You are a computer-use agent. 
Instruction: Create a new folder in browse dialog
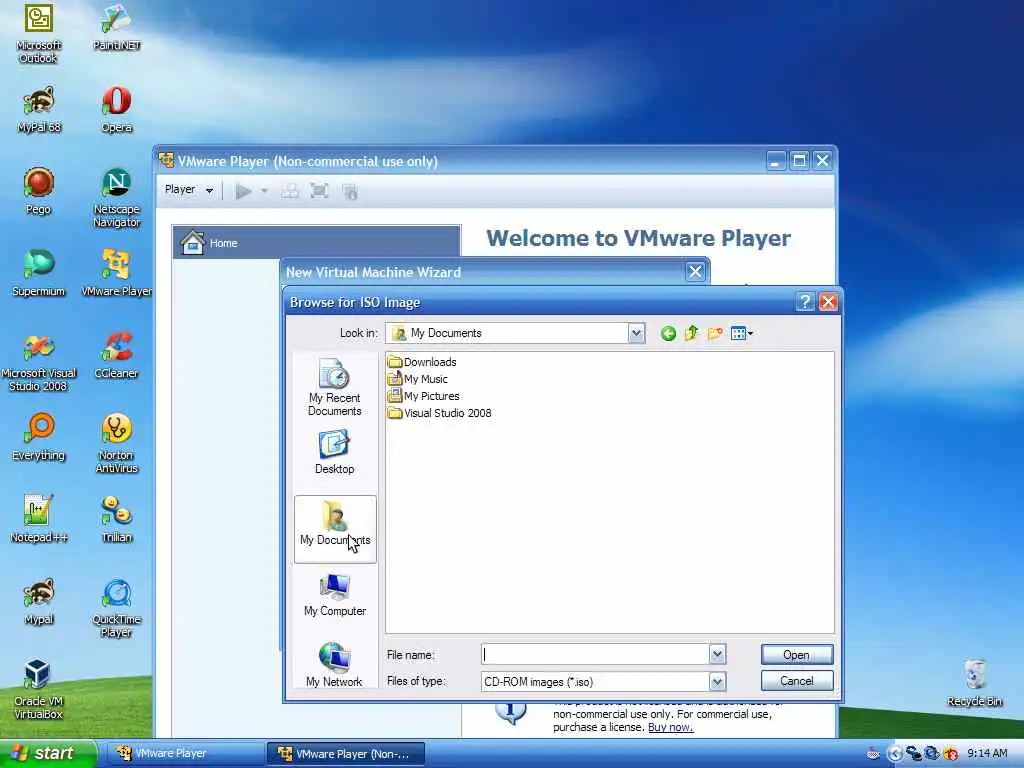click(715, 334)
